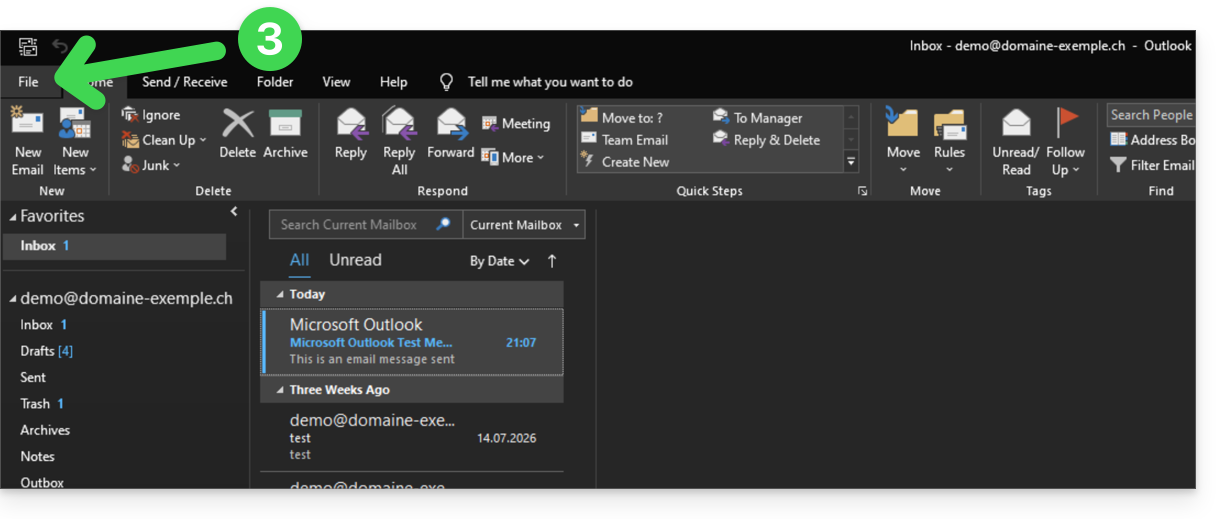Open the Current Mailbox scope dropdown

click(x=524, y=225)
